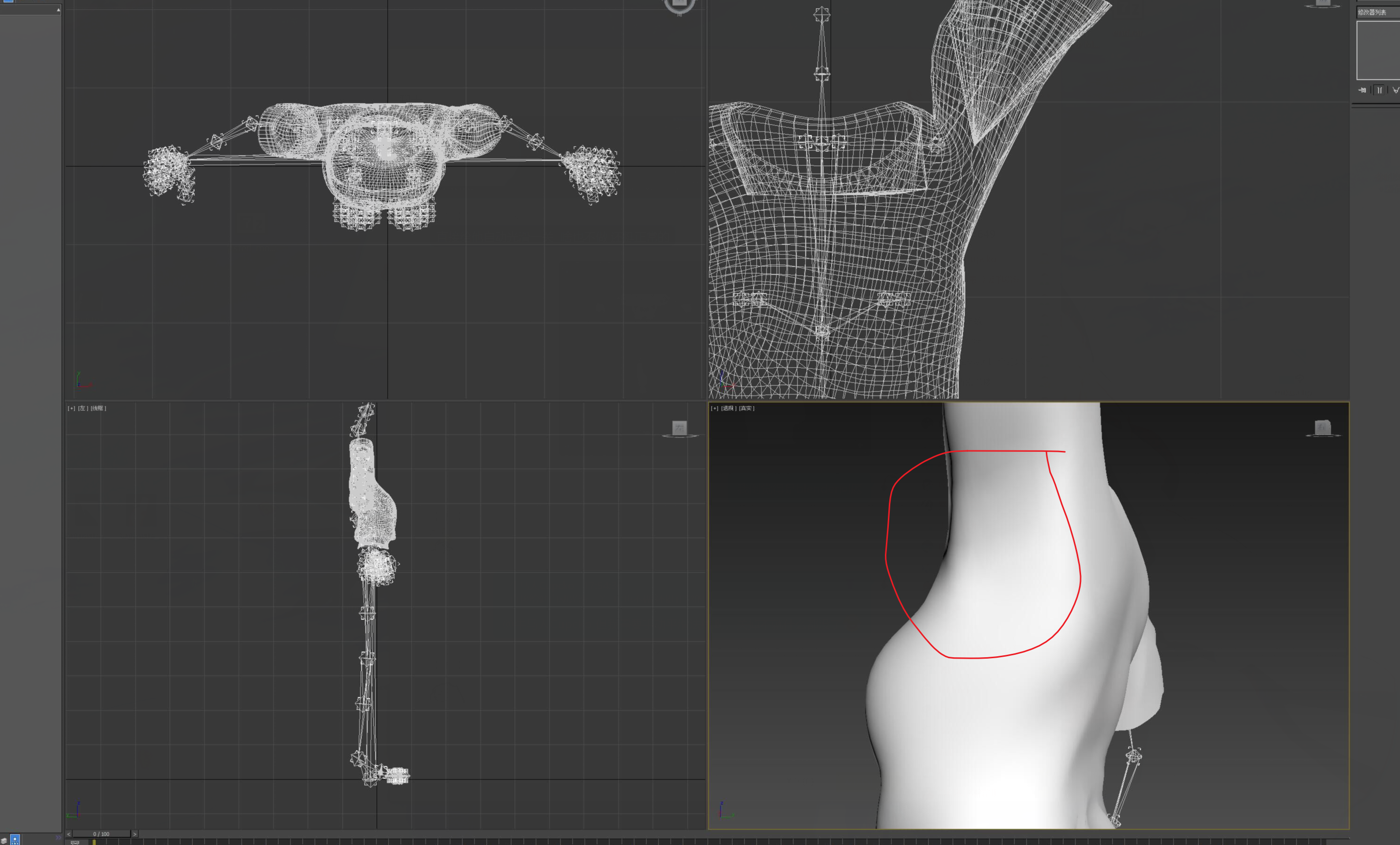Click scroll up arrow in scene explorer
Viewport: 1400px width, 845px height.
click(59, 10)
